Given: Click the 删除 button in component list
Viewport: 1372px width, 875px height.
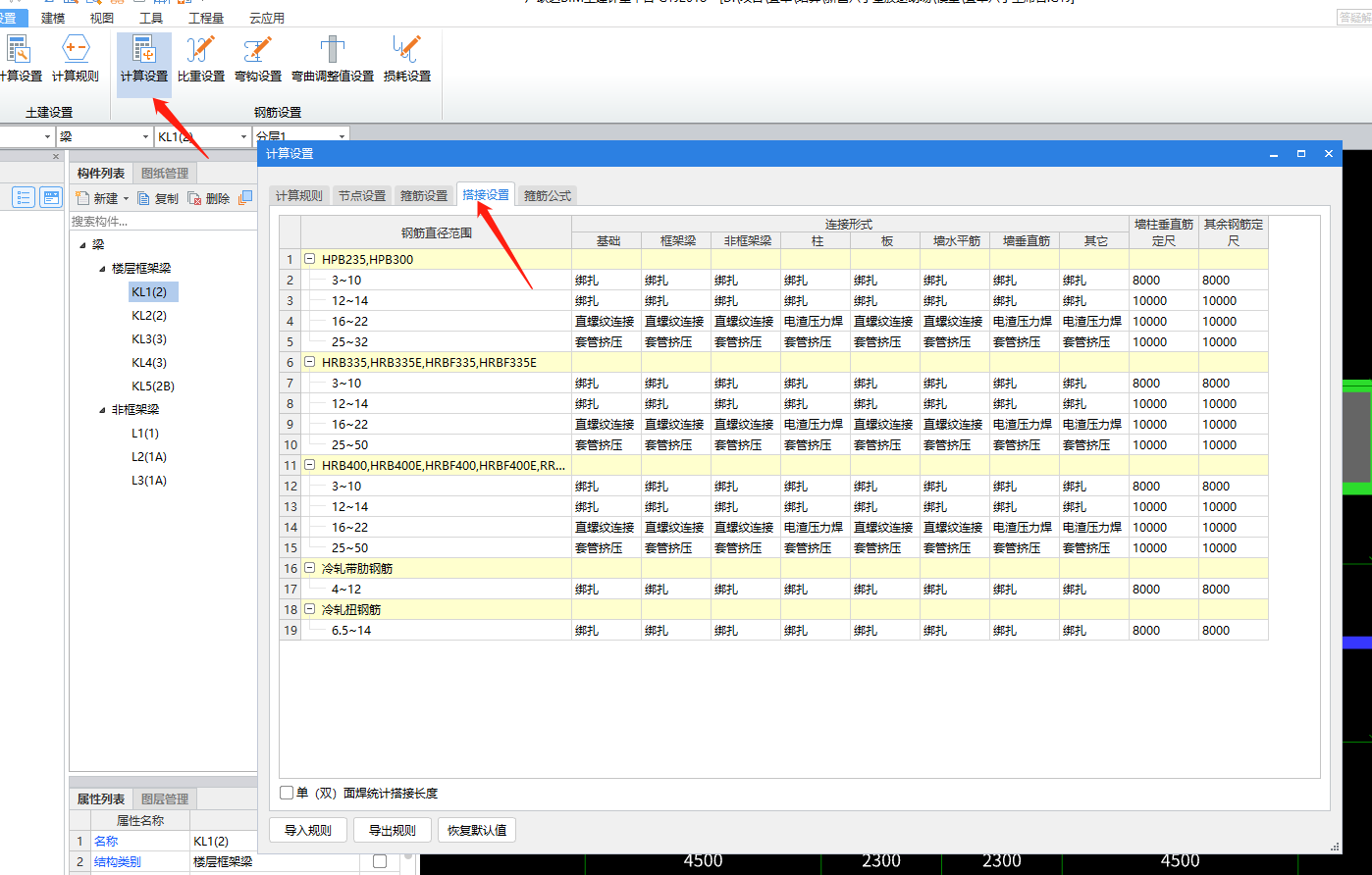Looking at the screenshot, I should pyautogui.click(x=209, y=198).
